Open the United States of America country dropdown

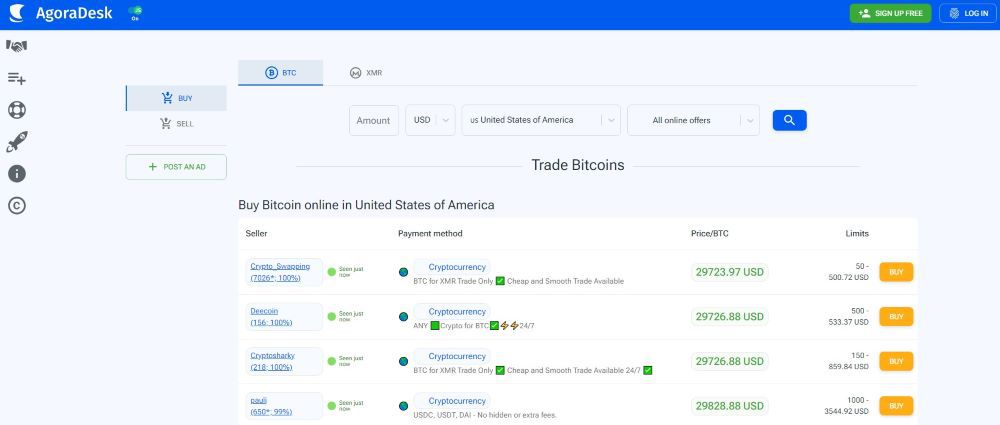540,120
